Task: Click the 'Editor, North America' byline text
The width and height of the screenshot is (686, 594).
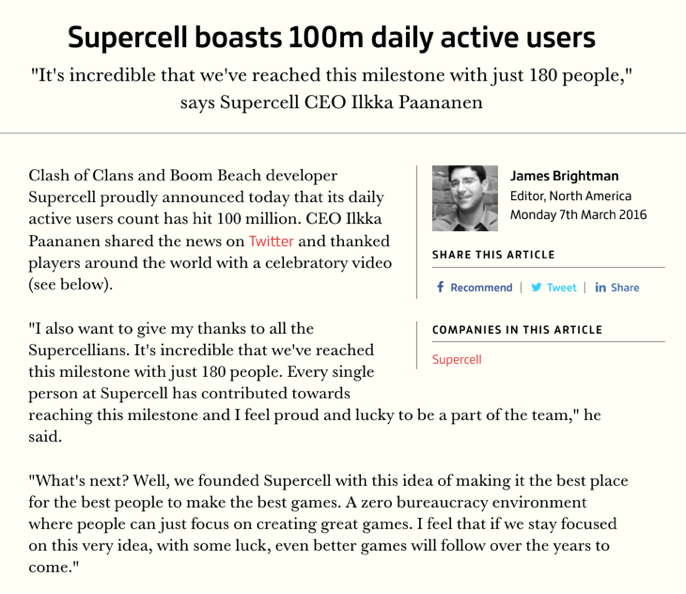Action: coord(570,196)
